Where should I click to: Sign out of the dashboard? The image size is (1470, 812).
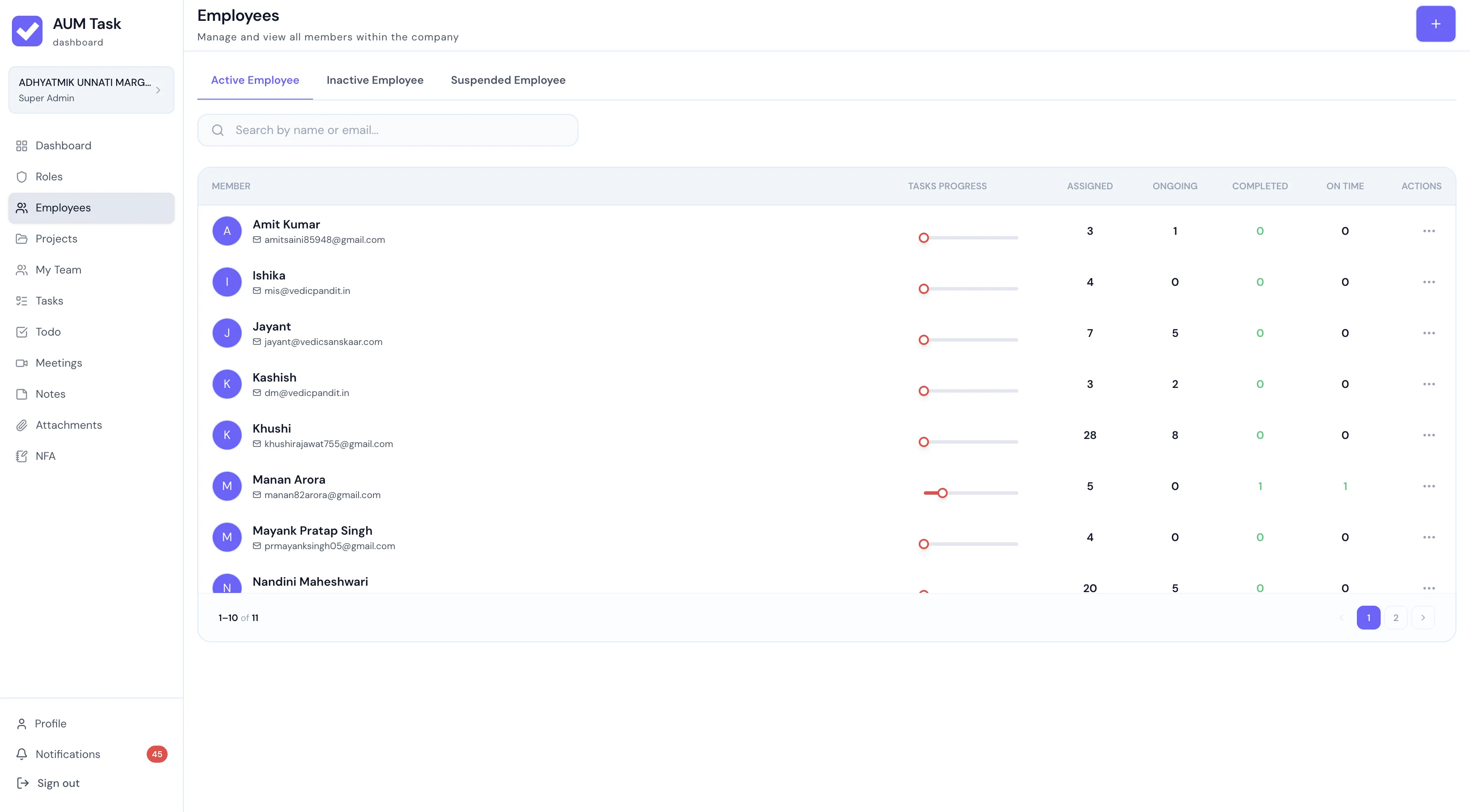click(91, 784)
